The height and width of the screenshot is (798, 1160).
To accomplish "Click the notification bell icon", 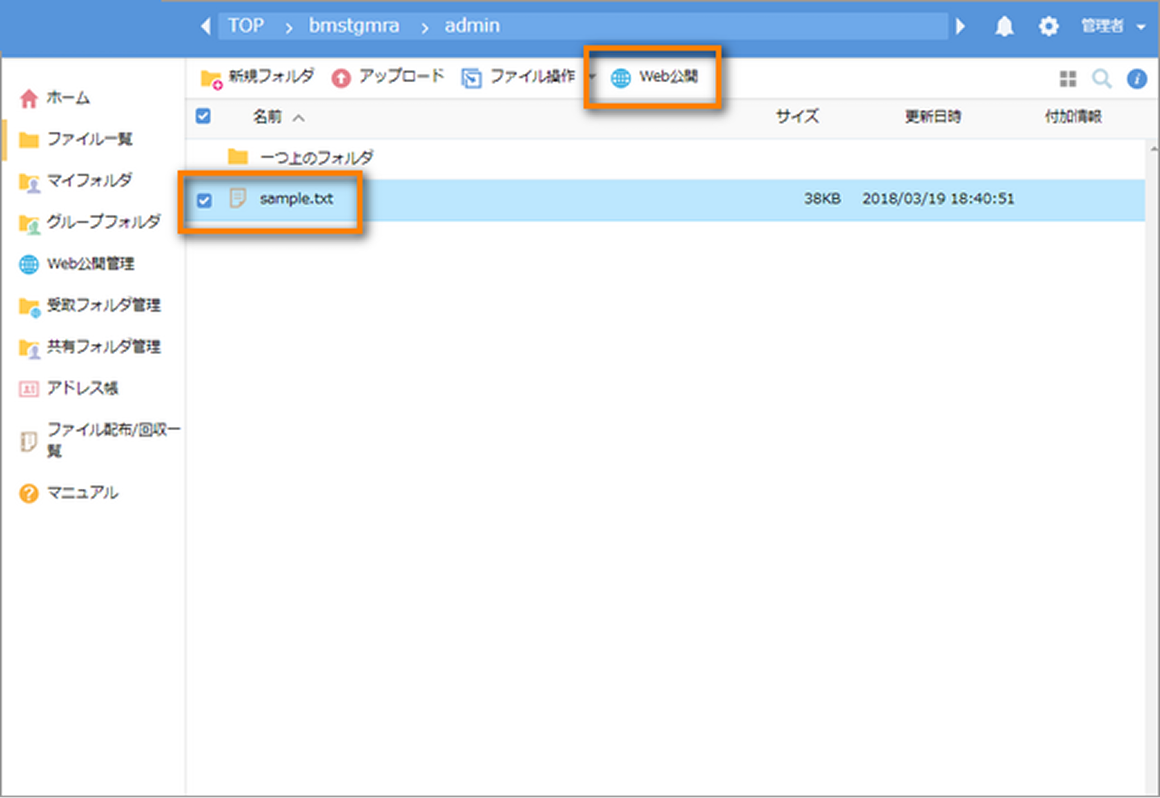I will [1004, 27].
